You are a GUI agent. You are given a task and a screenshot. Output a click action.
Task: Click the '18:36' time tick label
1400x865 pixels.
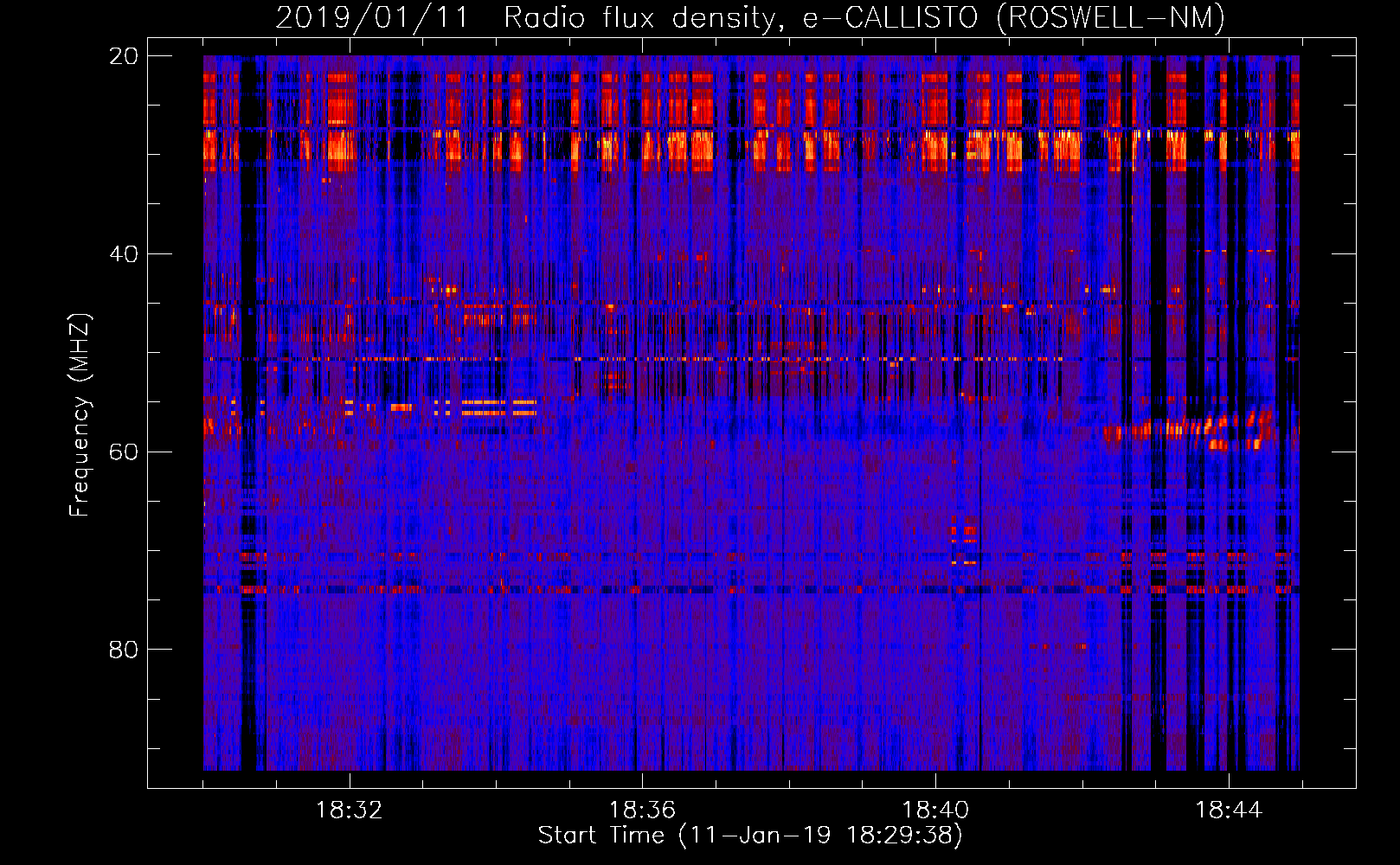(x=642, y=811)
